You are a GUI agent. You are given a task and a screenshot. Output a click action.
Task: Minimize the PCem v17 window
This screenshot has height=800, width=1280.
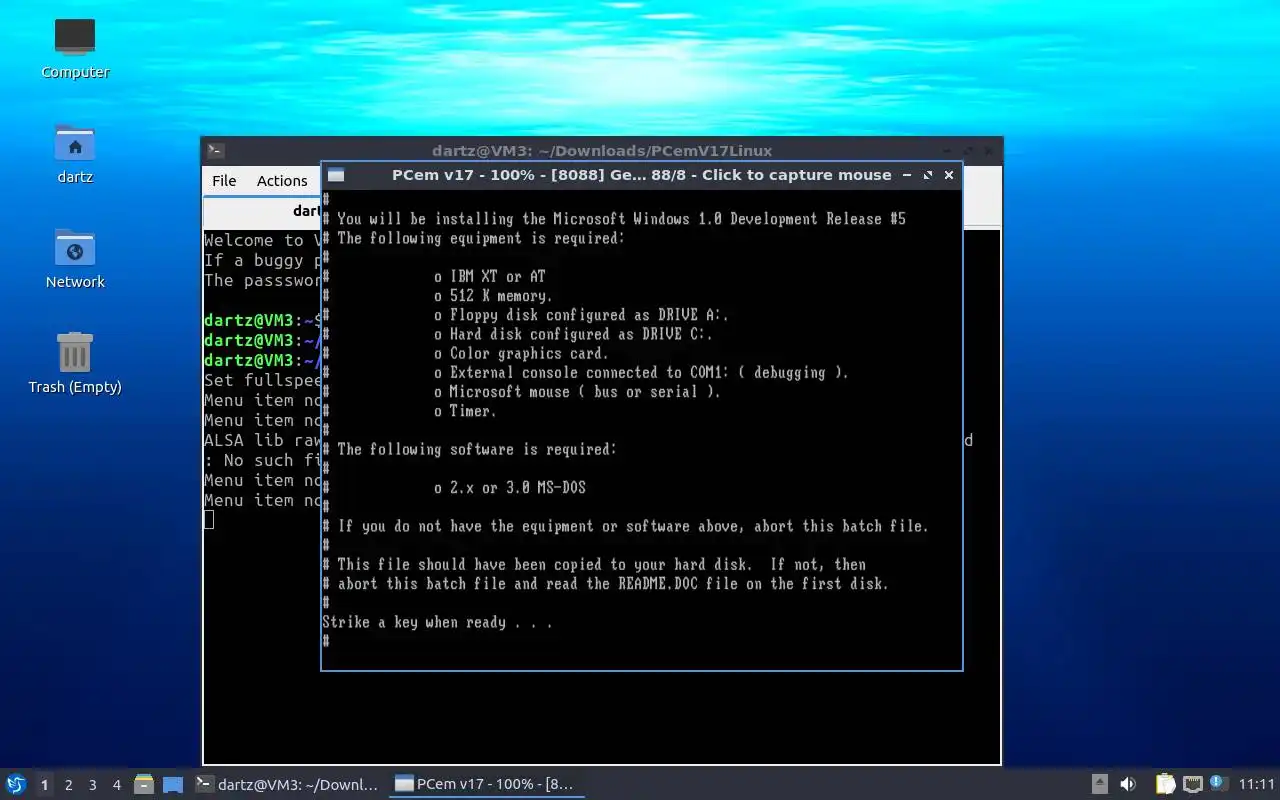click(907, 175)
